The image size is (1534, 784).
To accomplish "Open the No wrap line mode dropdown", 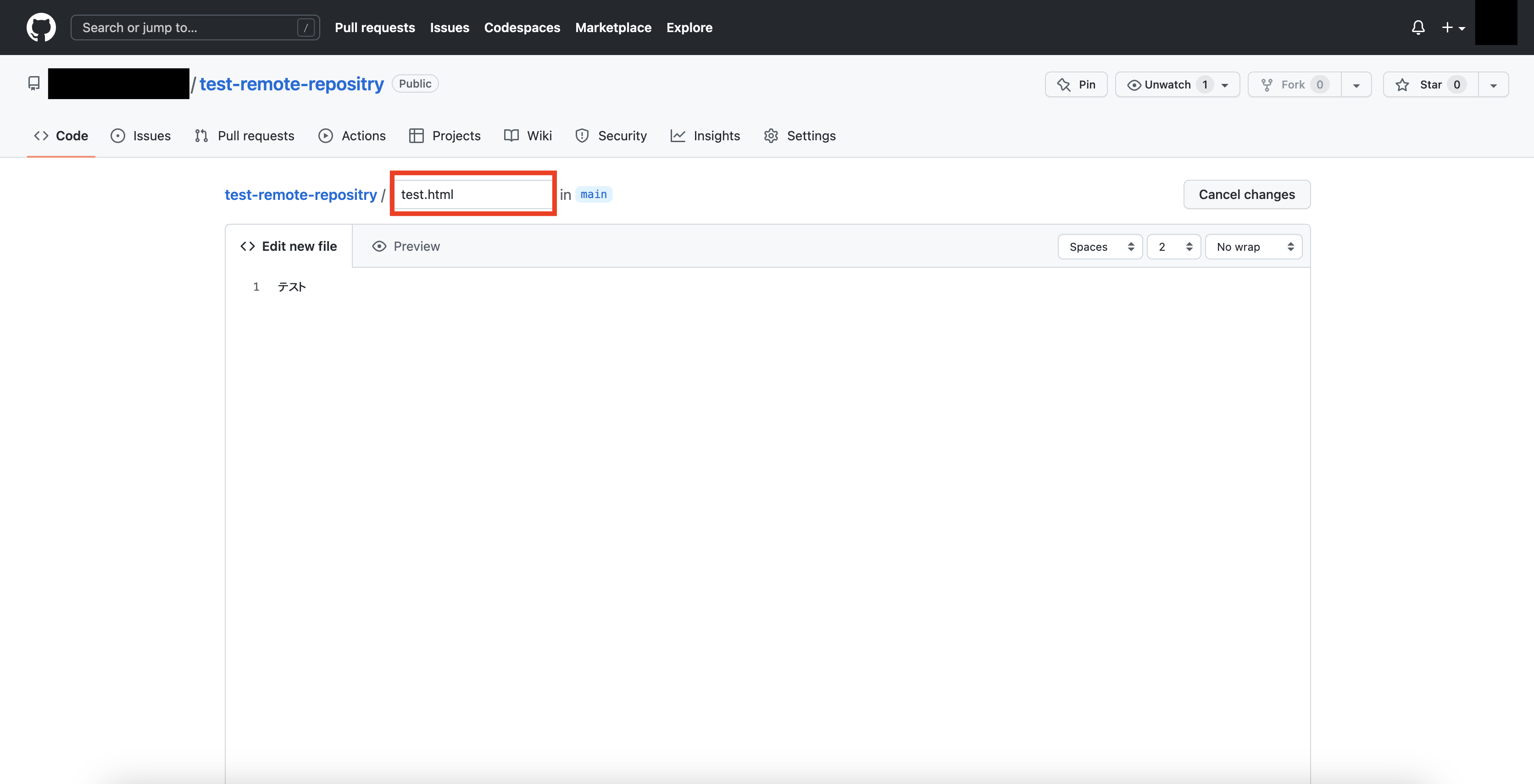I will point(1253,247).
